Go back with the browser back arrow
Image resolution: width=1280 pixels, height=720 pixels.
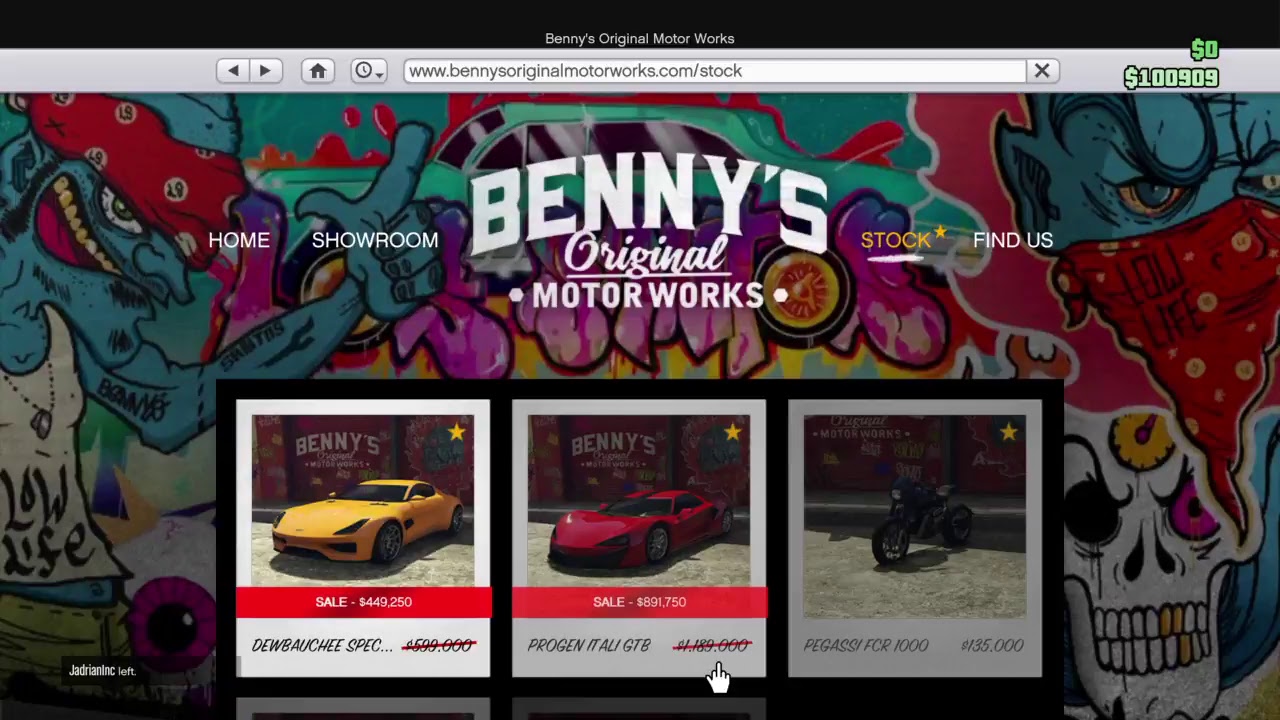(233, 71)
